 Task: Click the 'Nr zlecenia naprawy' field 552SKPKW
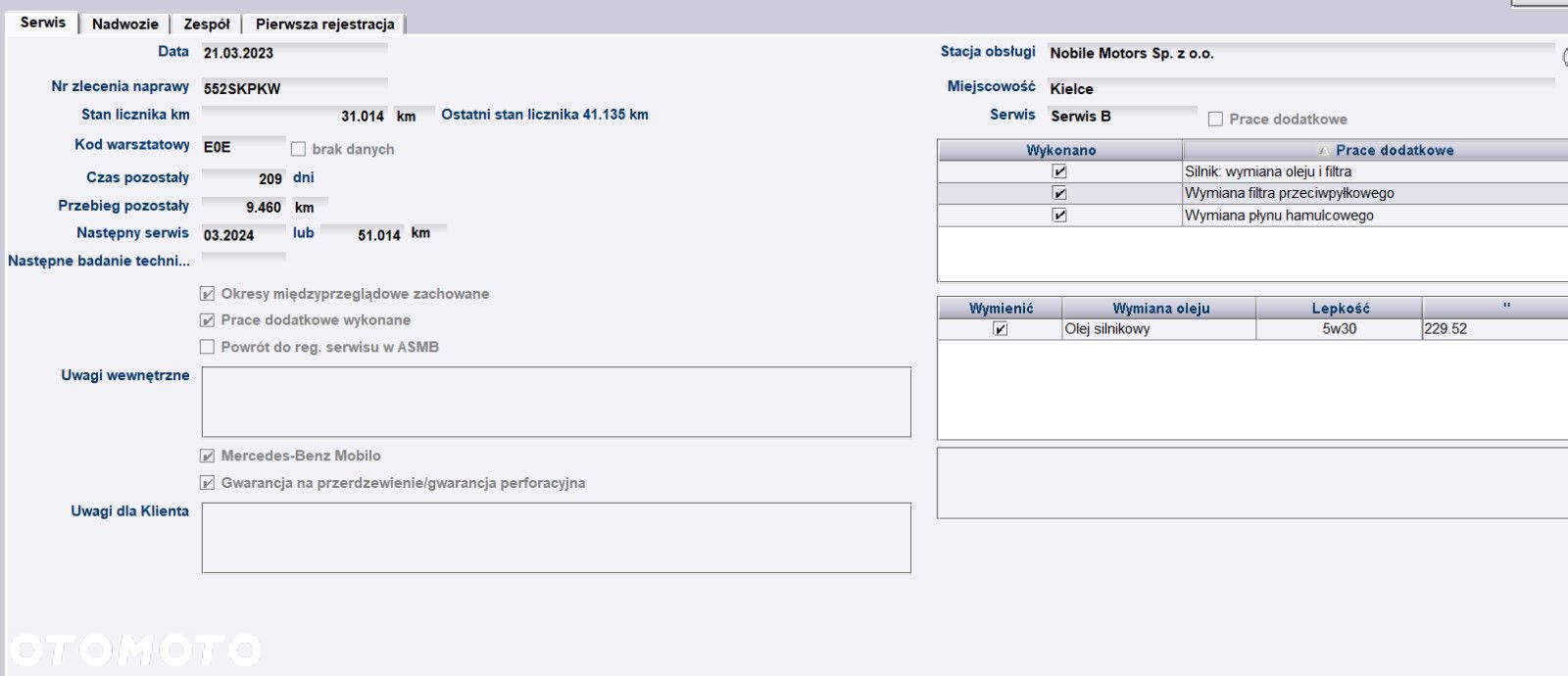[x=294, y=88]
